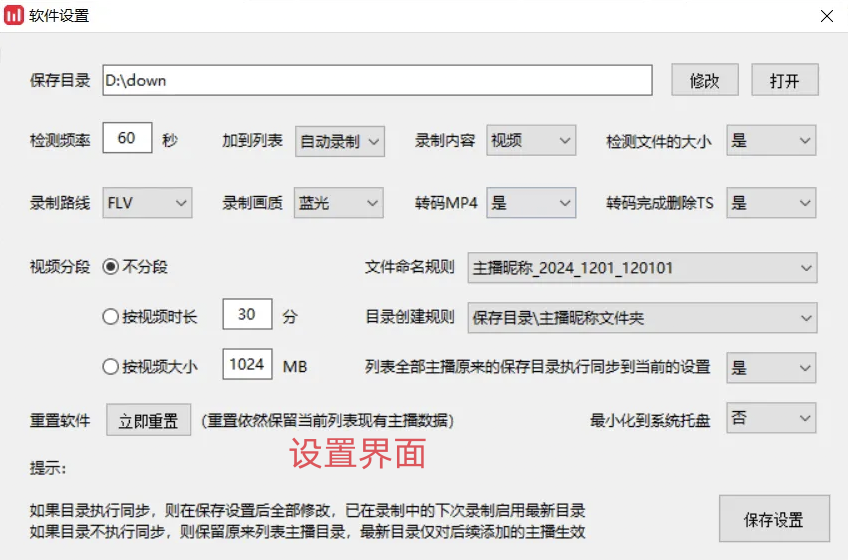Screen dimensions: 848x560
Task: Click the 软件设置 window title text
Action: point(59,16)
